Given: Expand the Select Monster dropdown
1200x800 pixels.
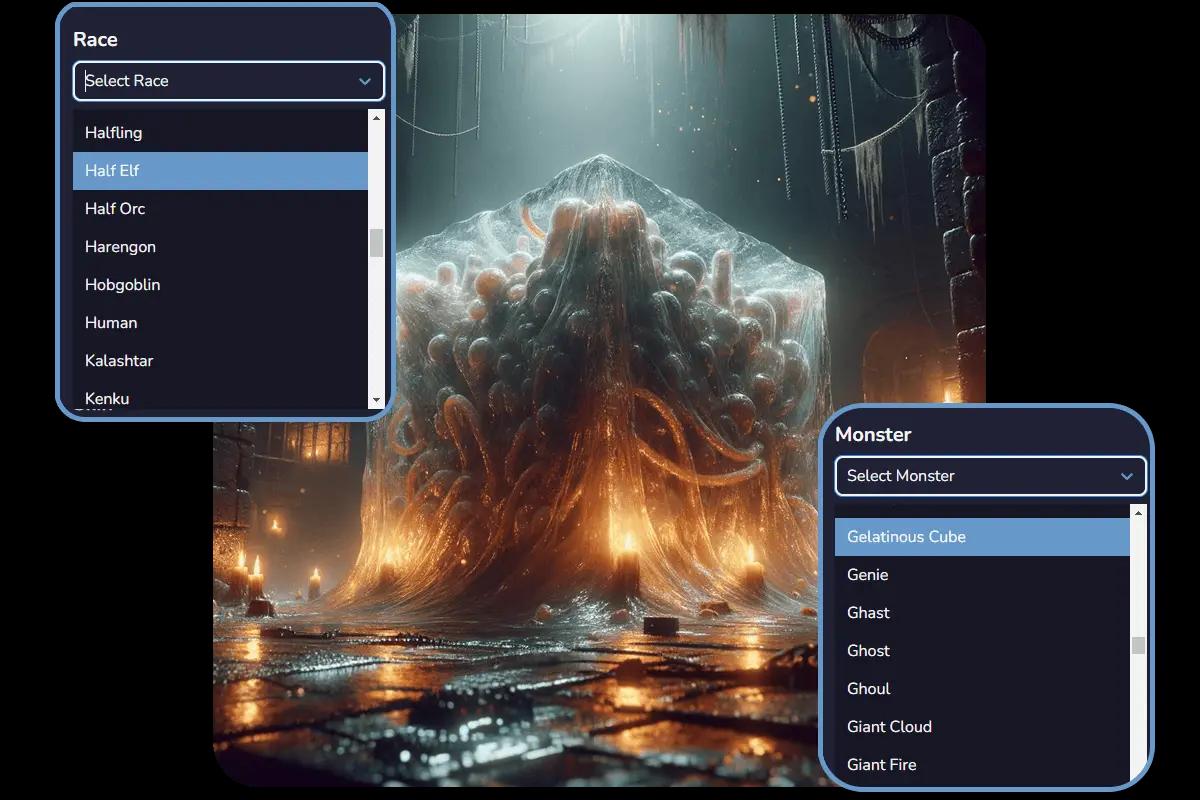Looking at the screenshot, I should (990, 476).
